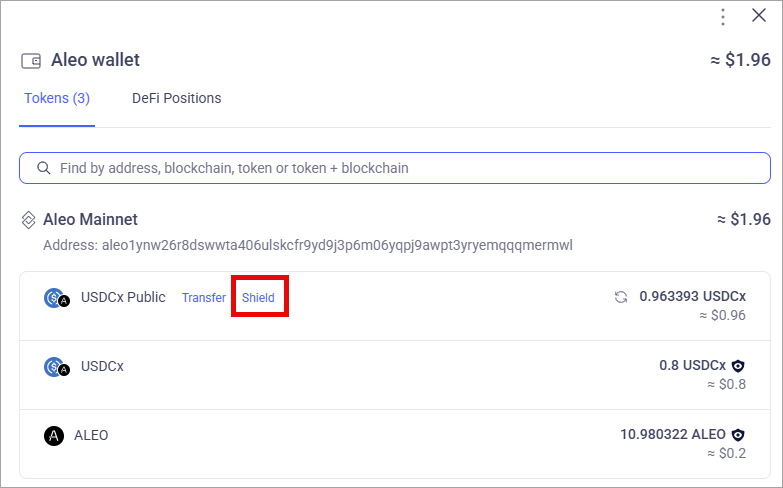Switch to the Tokens (3) tab
This screenshot has width=783, height=488.
[x=57, y=98]
